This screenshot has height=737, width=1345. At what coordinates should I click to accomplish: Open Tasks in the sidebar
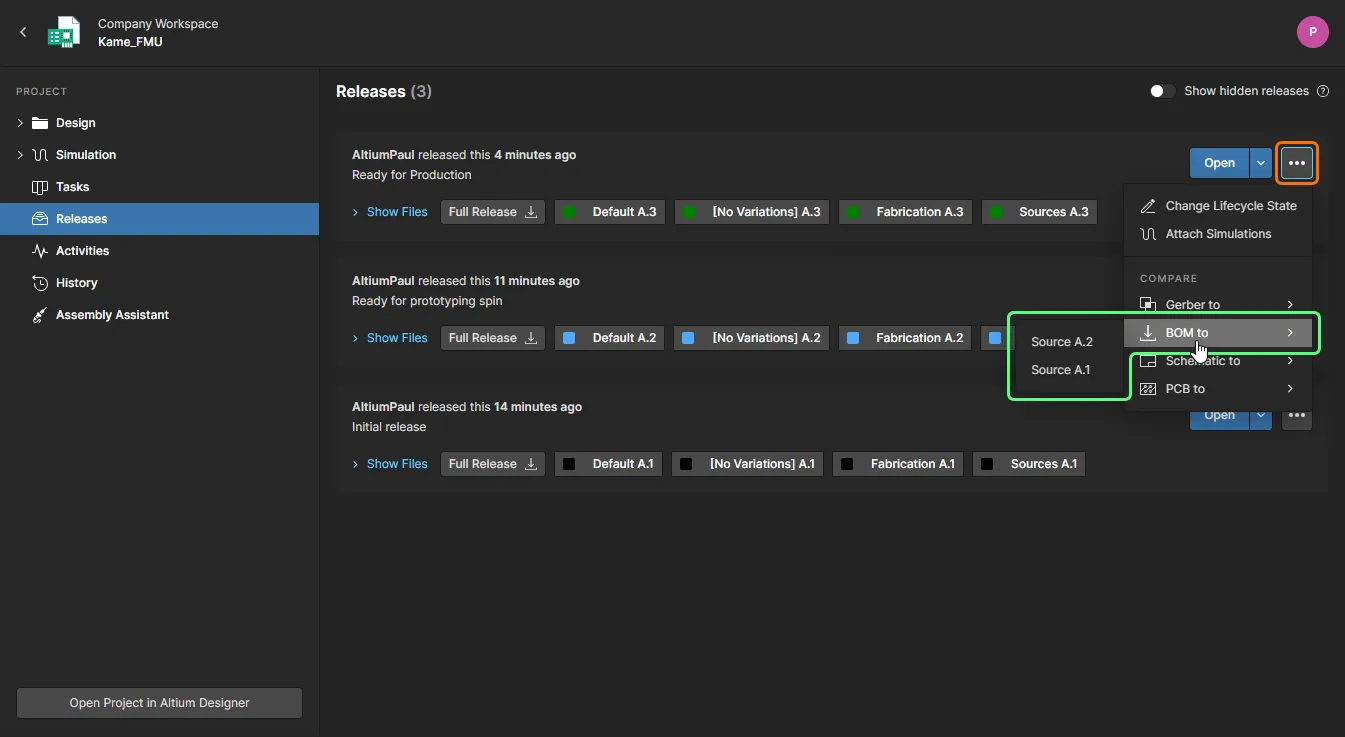pyautogui.click(x=159, y=187)
